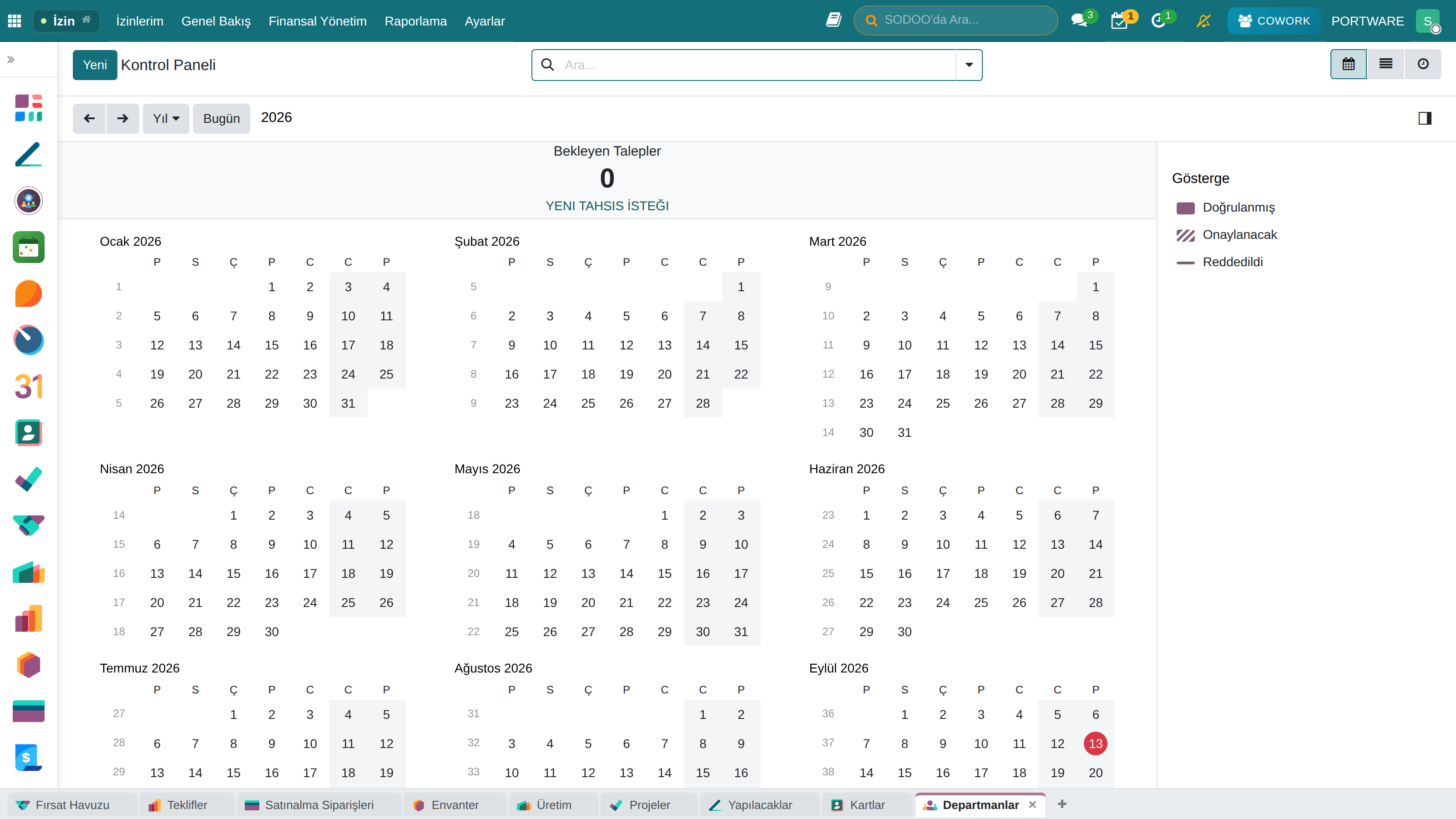
Task: Open the Genel Bakış menu
Action: 216,21
